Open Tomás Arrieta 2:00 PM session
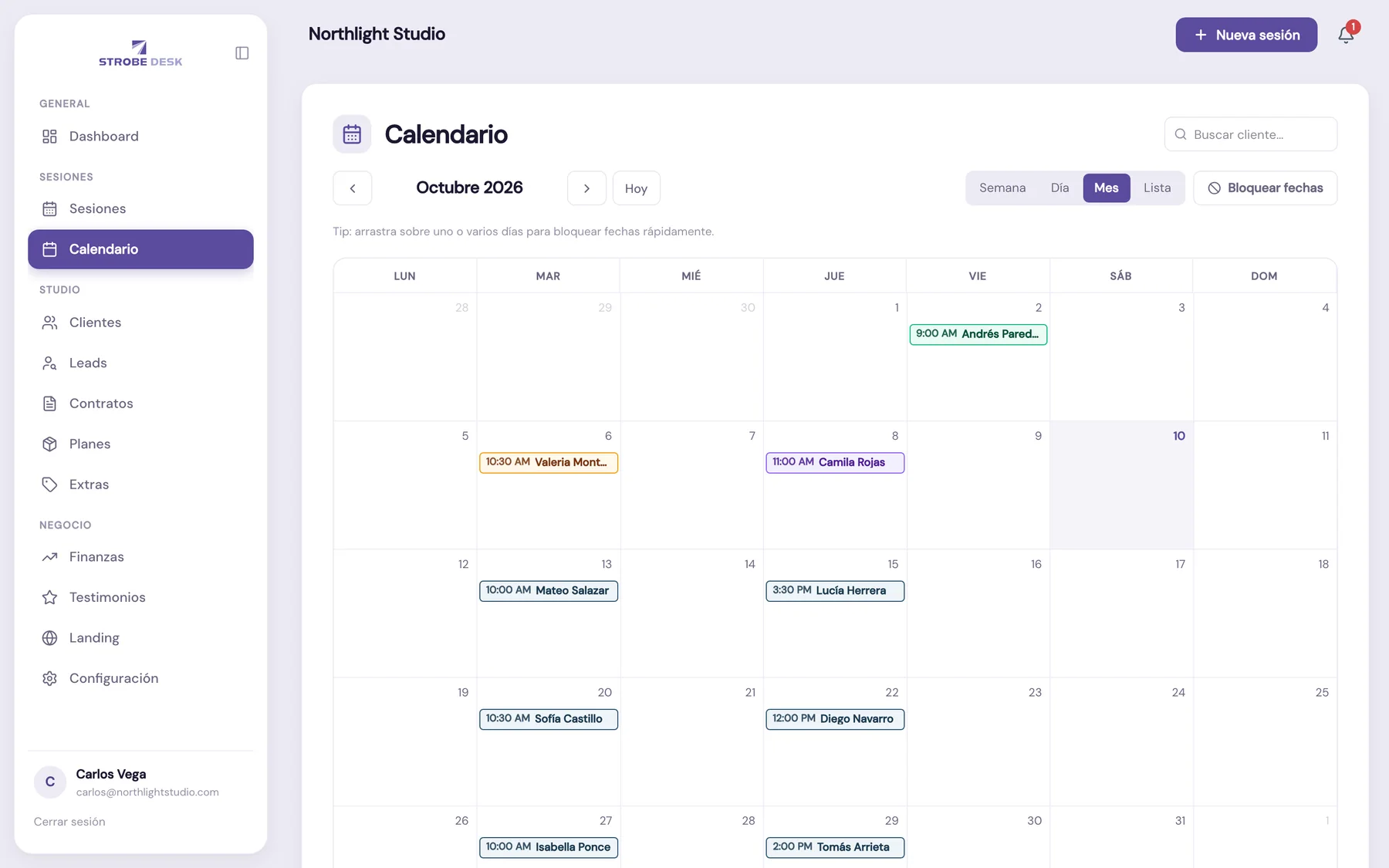The width and height of the screenshot is (1389, 868). point(835,847)
